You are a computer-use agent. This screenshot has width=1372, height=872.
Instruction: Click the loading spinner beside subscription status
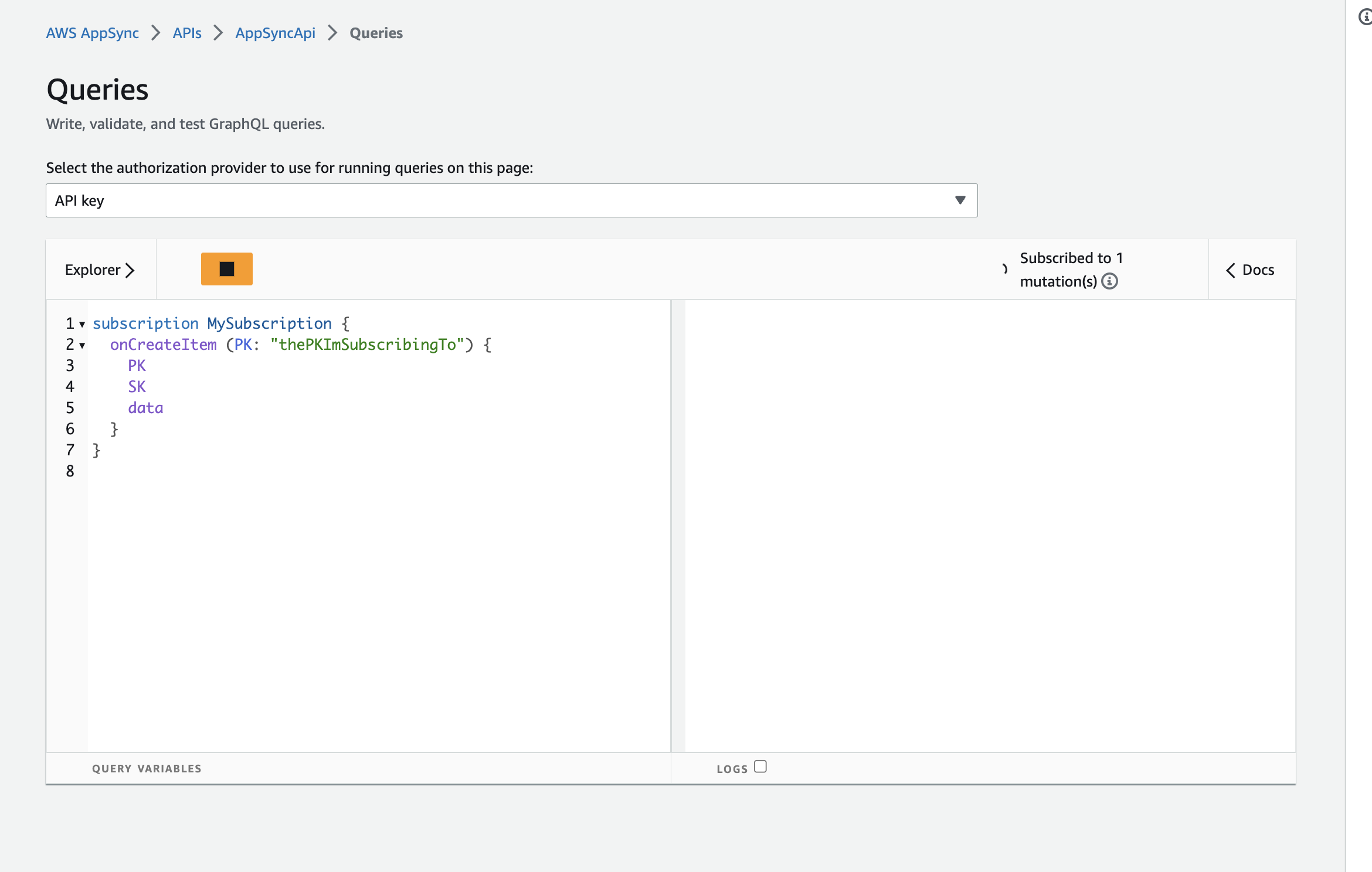tap(1004, 269)
